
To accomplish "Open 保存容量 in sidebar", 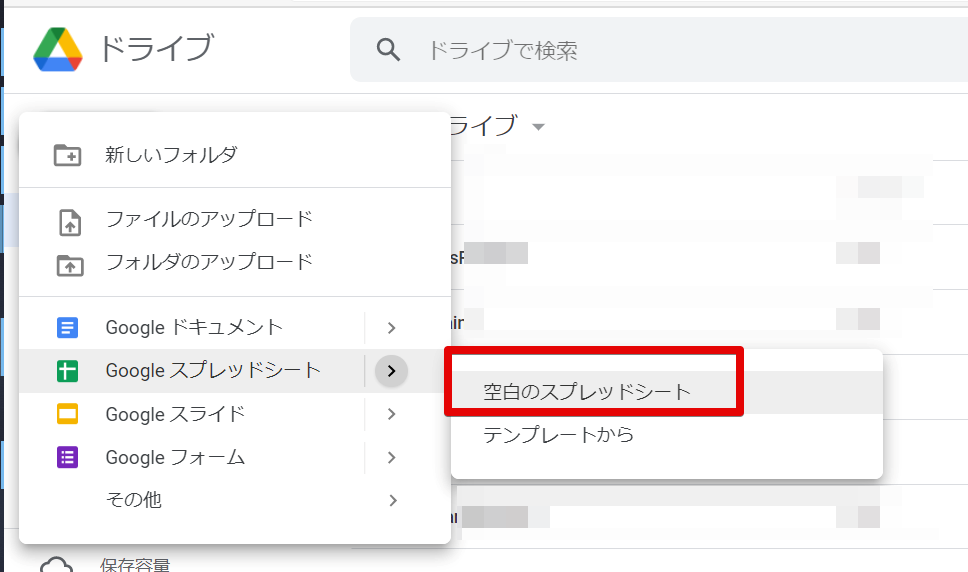I will pyautogui.click(x=135, y=565).
